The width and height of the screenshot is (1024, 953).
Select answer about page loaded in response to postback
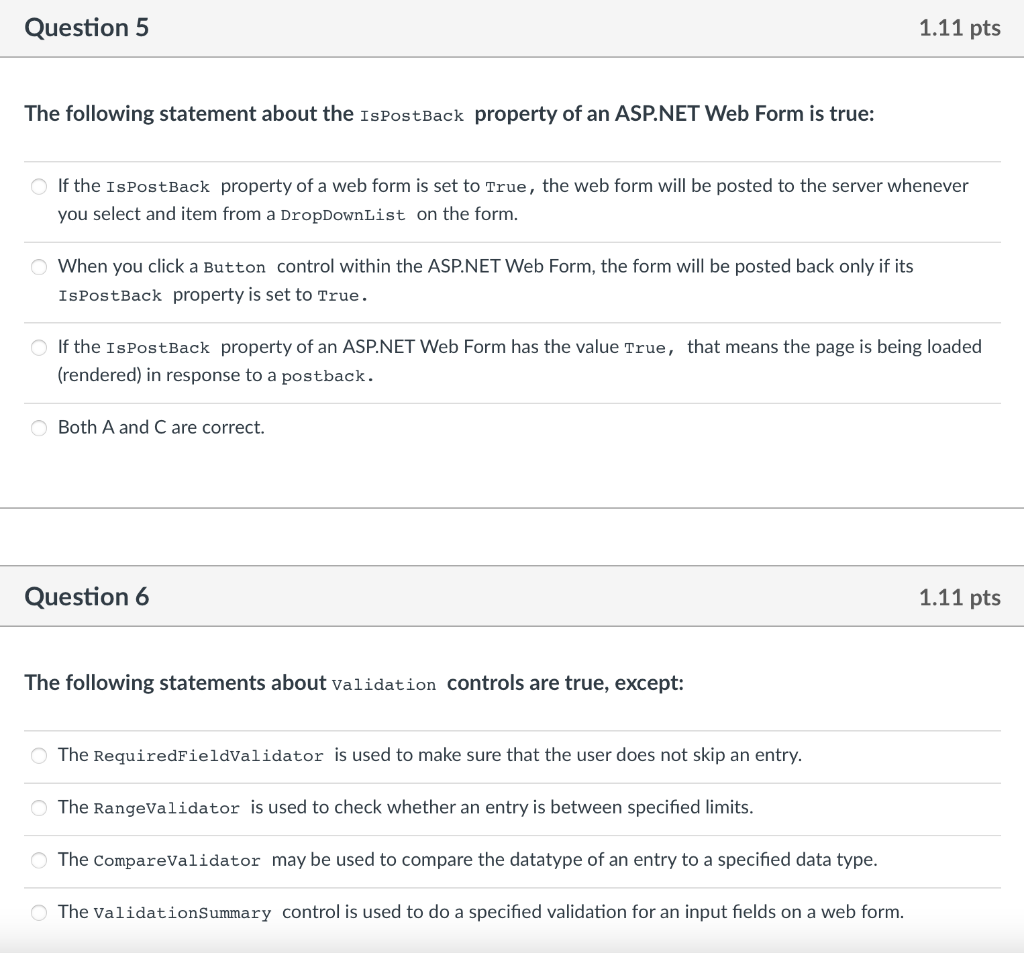tap(38, 347)
